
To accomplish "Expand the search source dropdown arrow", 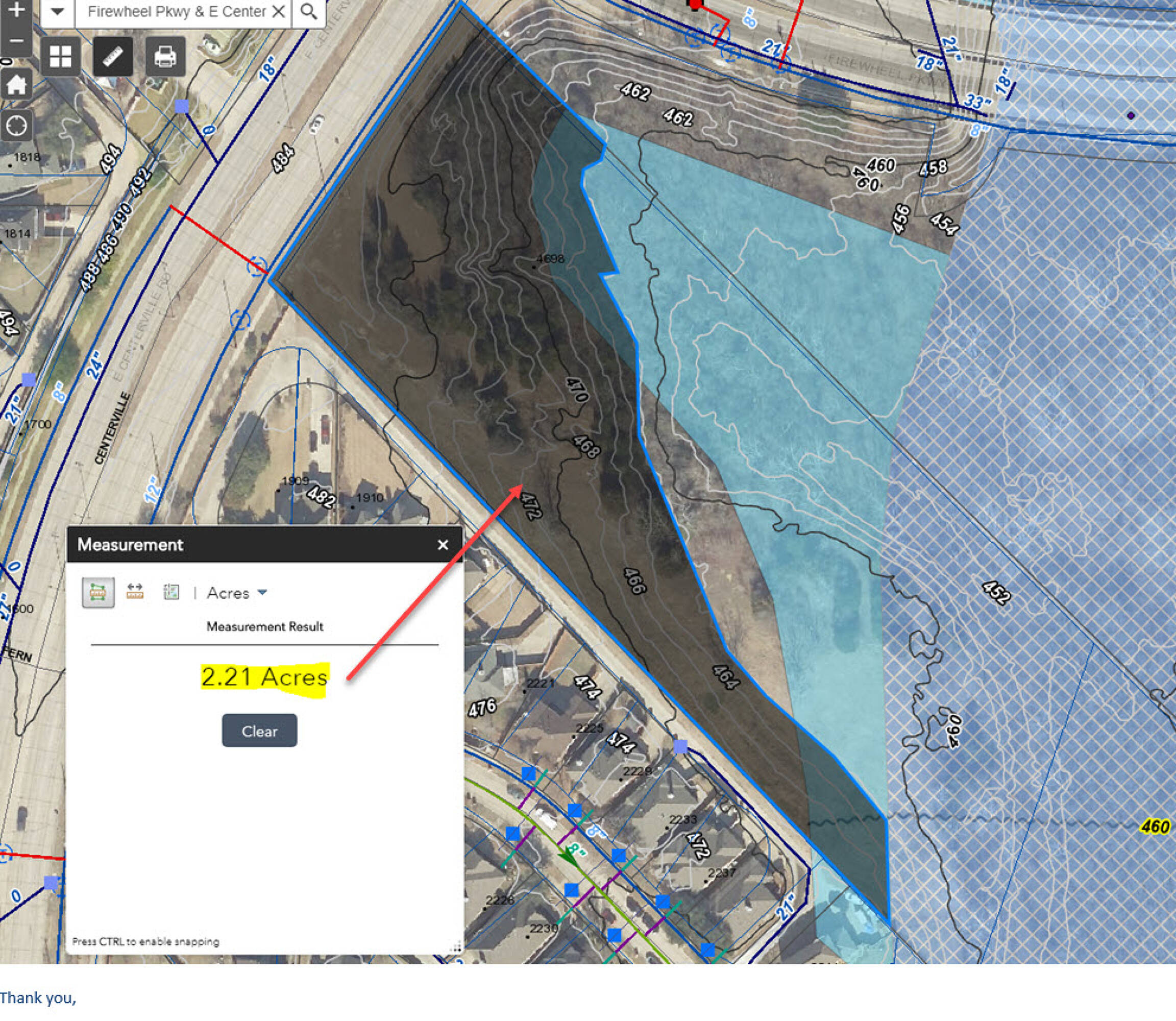I will pyautogui.click(x=57, y=11).
